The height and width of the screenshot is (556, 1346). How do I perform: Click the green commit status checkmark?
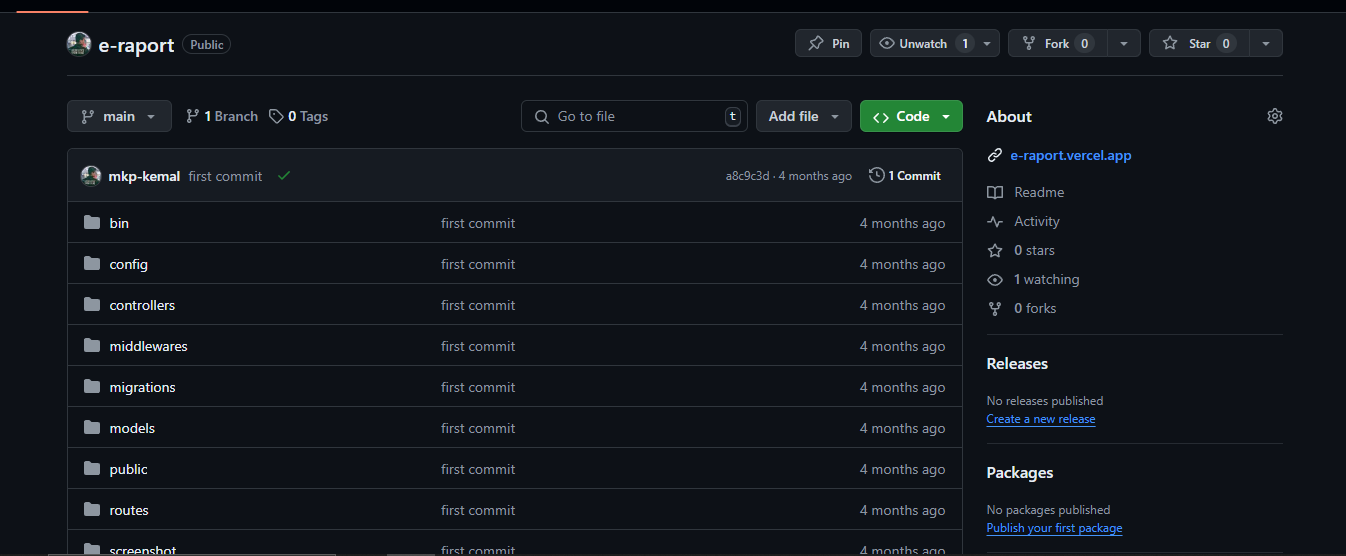pos(284,176)
